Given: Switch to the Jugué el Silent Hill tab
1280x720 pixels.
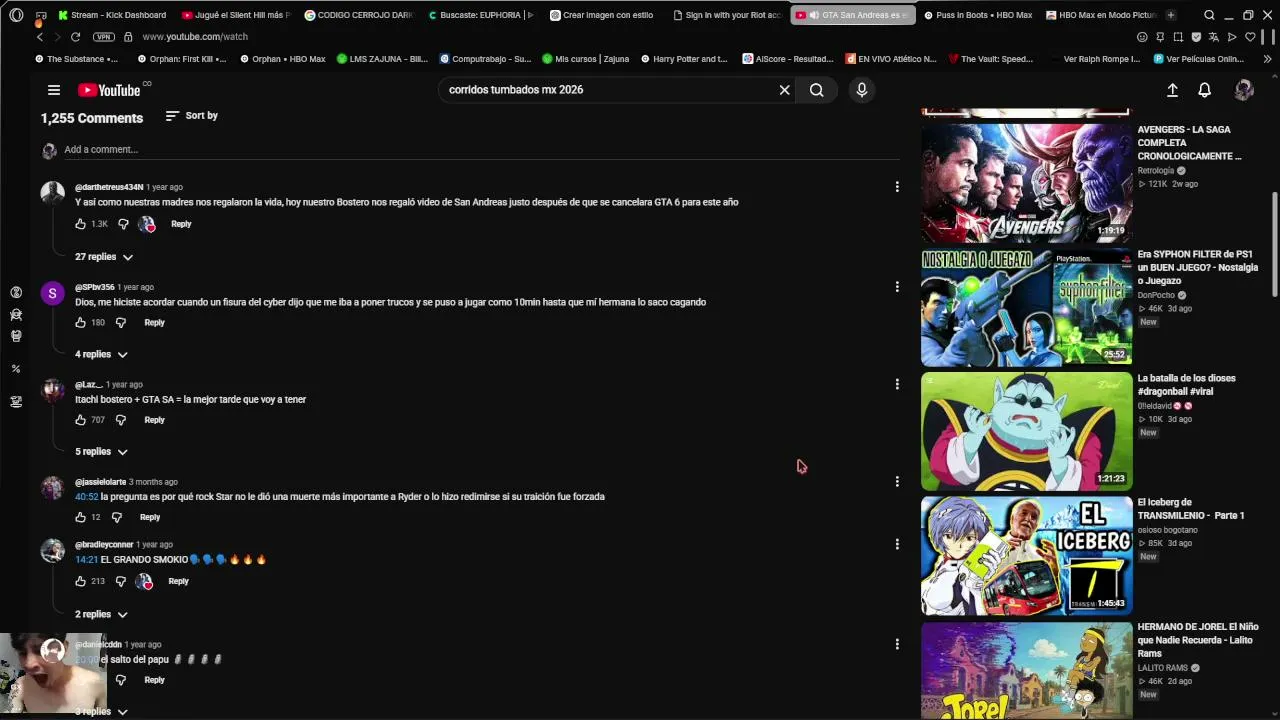Looking at the screenshot, I should [236, 15].
